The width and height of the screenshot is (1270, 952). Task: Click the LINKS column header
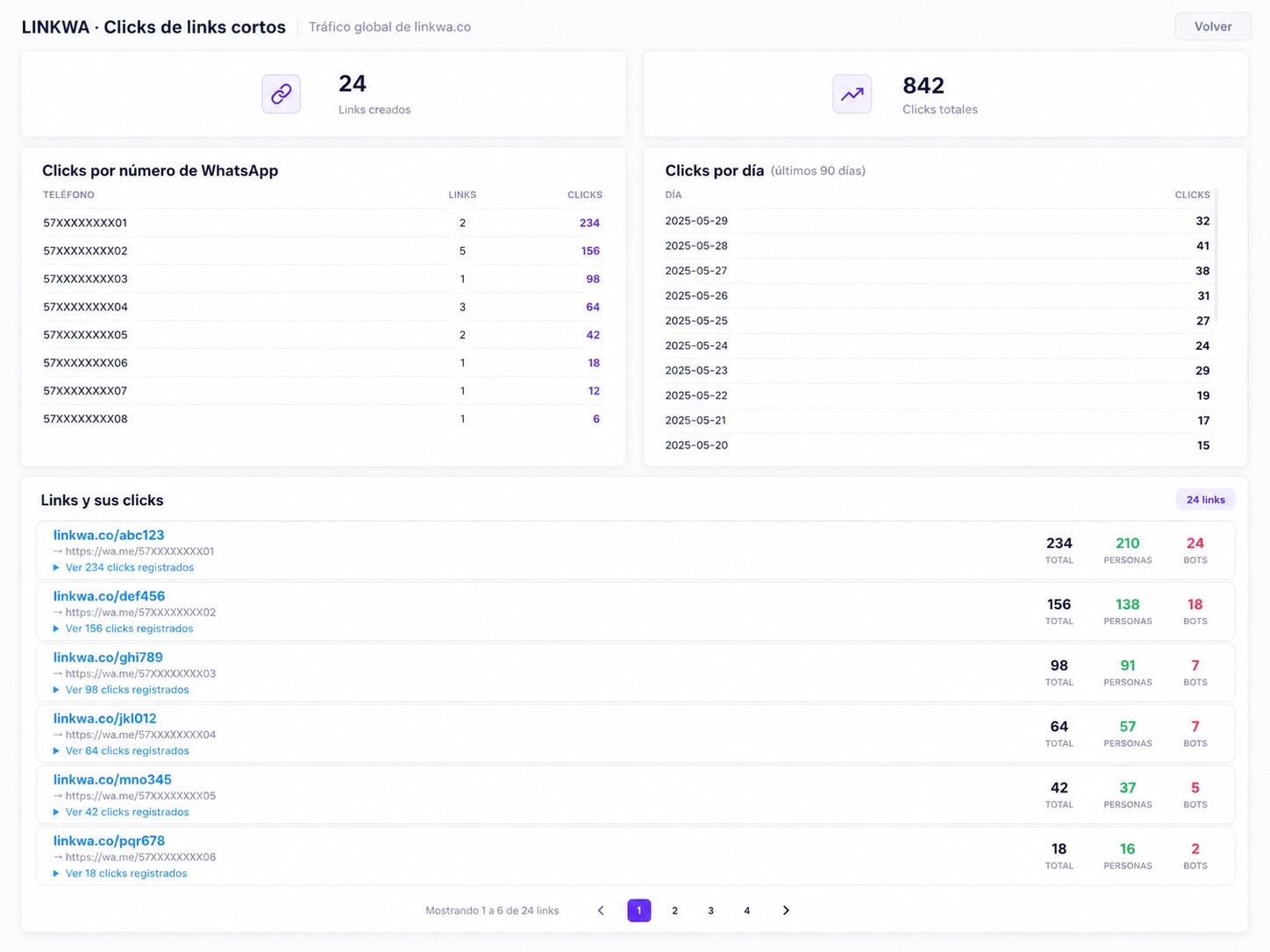coord(462,195)
